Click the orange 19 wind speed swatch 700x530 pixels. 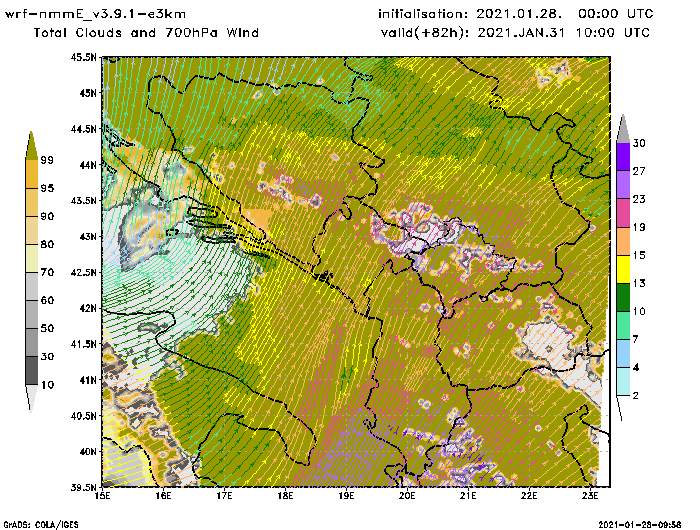623,241
